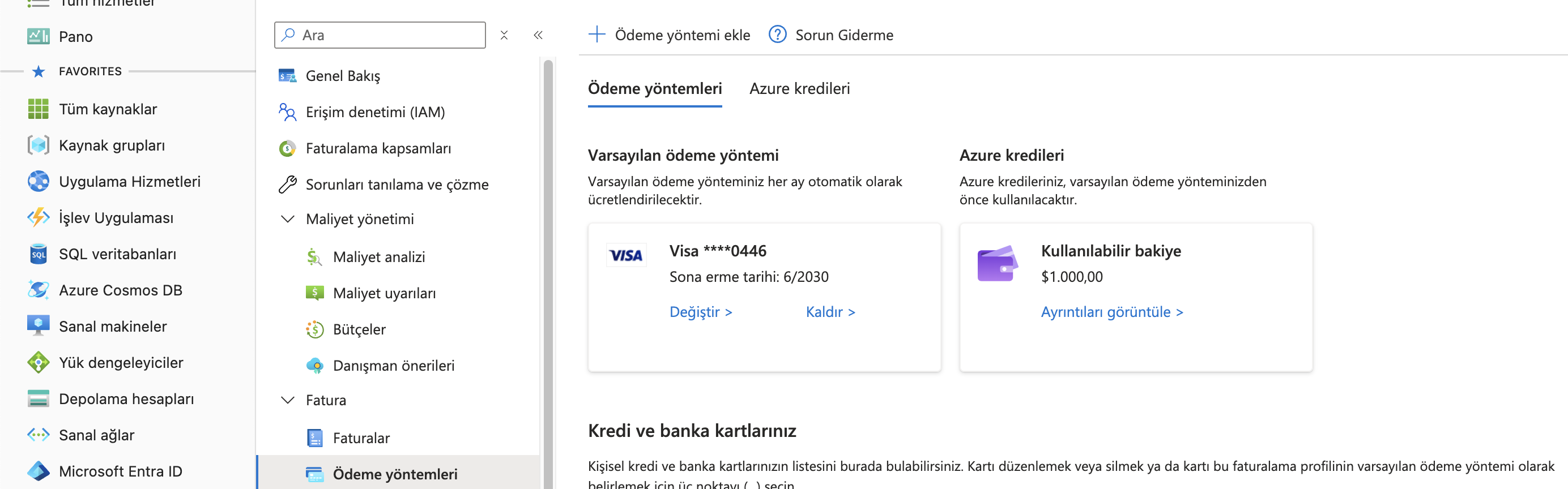Screen dimensions: 1568x489
Task: Click the wrench icon for Sorunları tanılama
Action: pyautogui.click(x=287, y=185)
